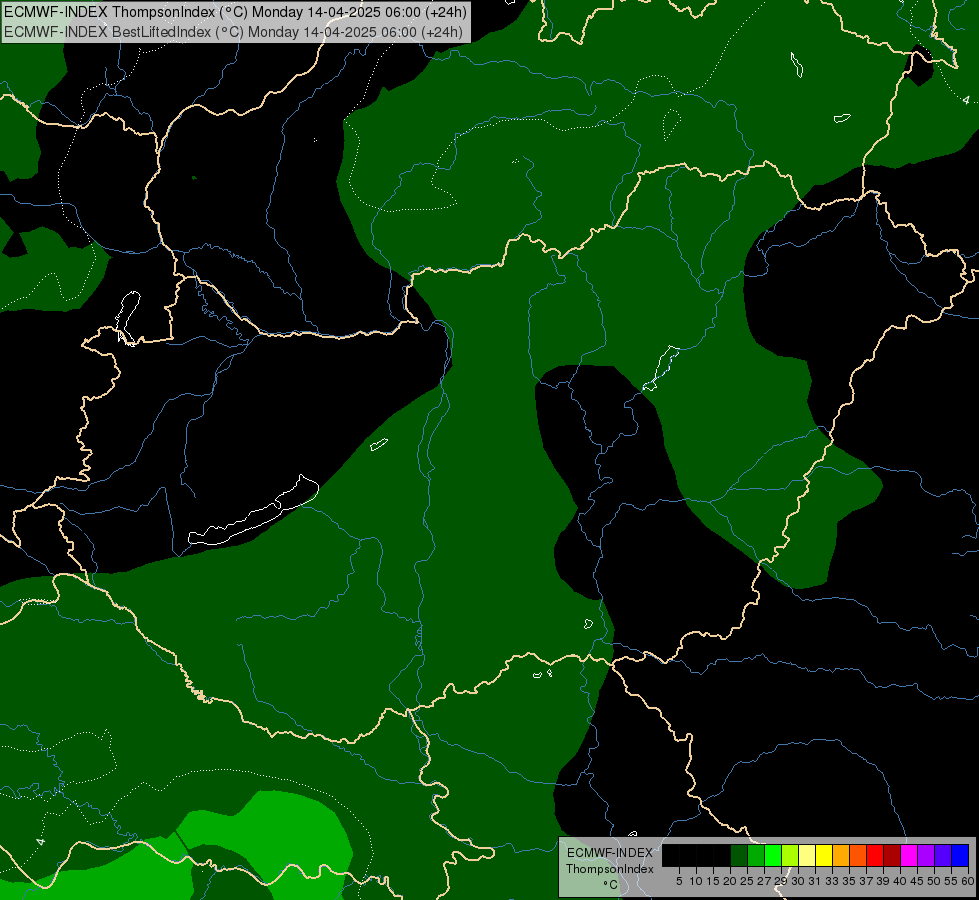
Task: Click the BestLiftedIndex title line at top
Action: coord(234,32)
